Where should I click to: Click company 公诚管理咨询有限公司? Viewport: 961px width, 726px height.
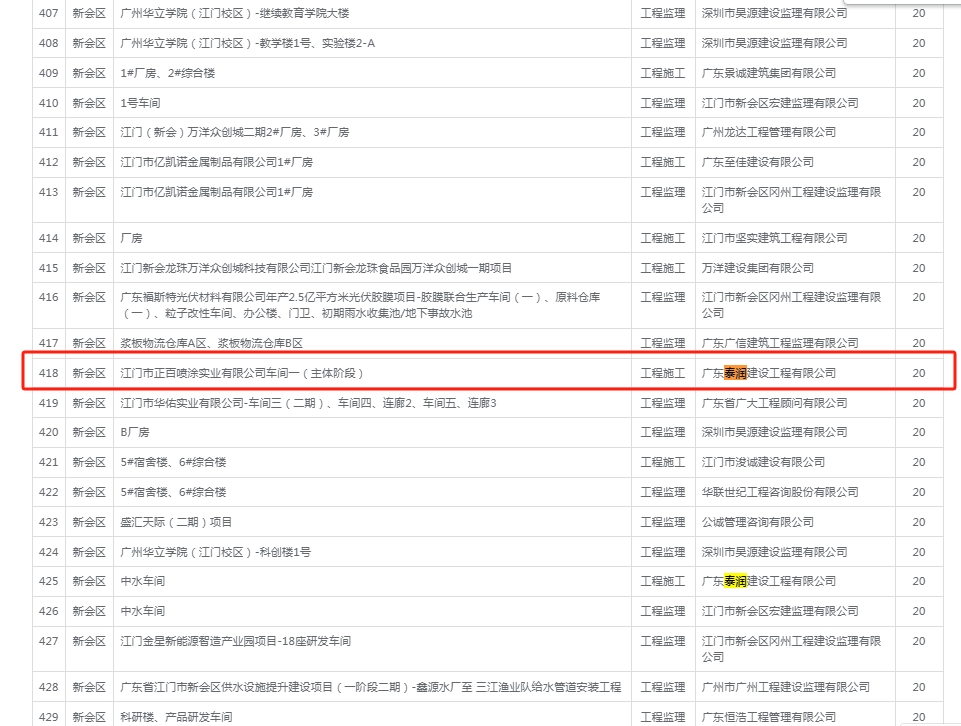click(758, 522)
